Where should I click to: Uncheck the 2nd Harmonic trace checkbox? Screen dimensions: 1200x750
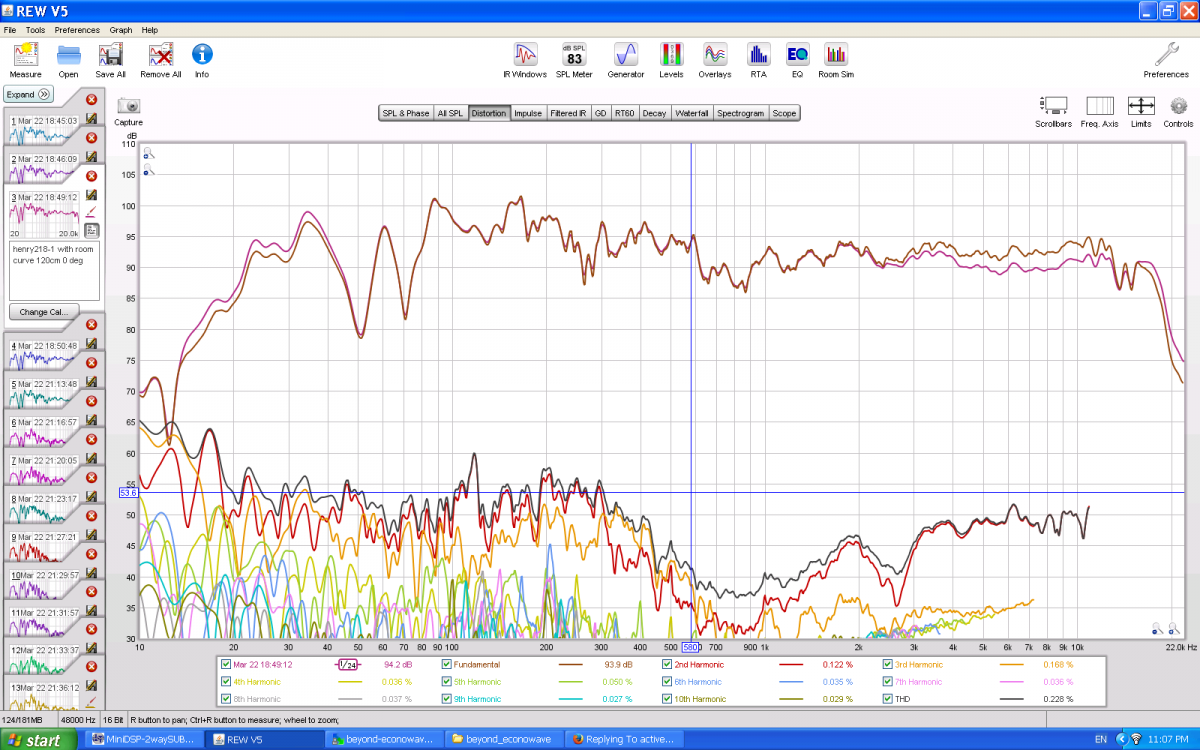point(667,664)
